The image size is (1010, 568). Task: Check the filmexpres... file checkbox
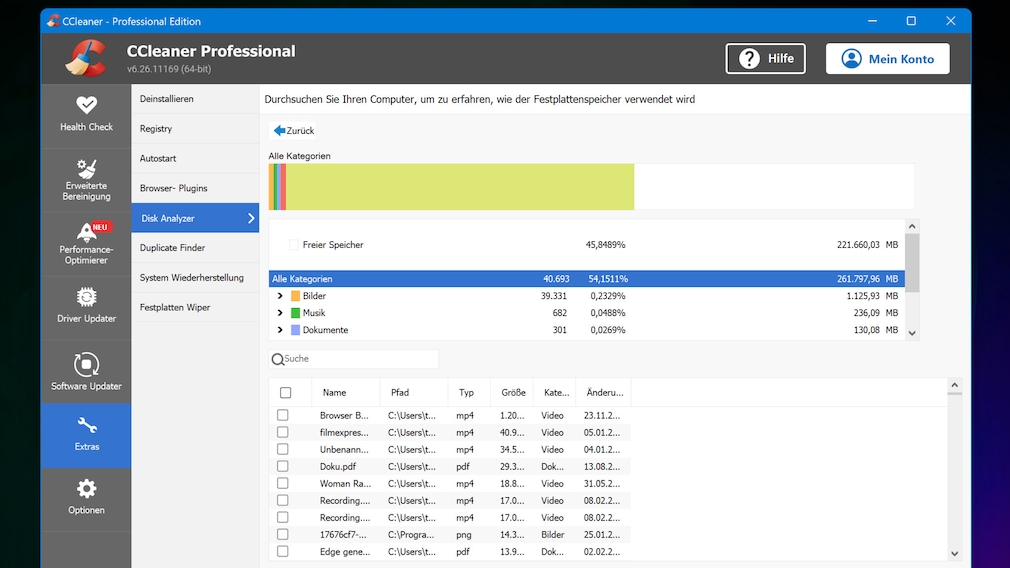[x=282, y=432]
